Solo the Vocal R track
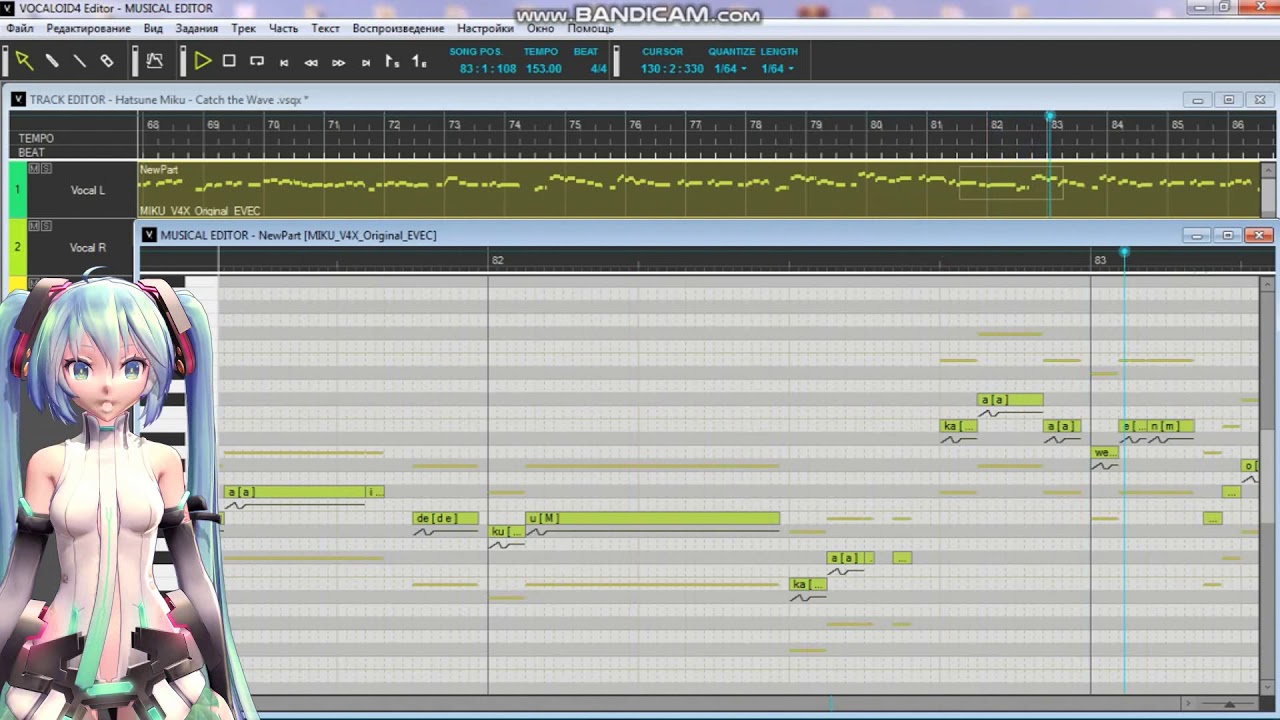 (x=46, y=226)
